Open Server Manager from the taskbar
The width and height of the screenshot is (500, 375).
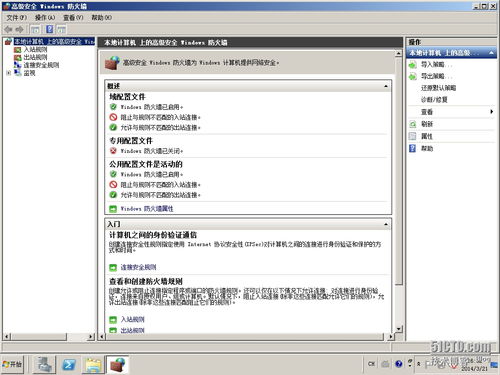[x=44, y=364]
